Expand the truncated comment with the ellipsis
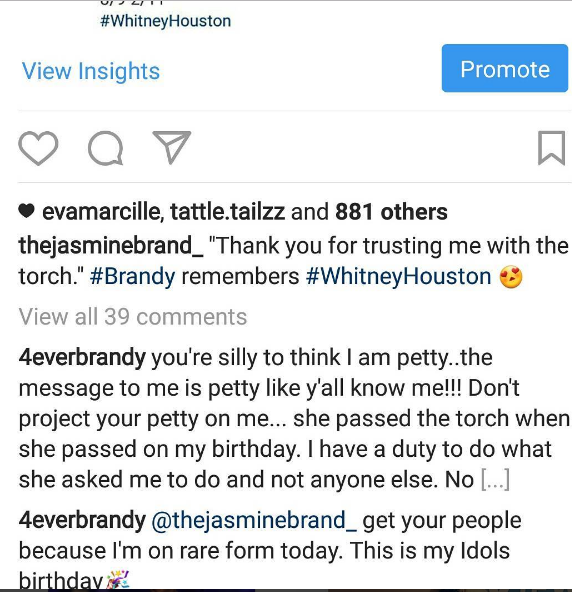 coord(495,479)
